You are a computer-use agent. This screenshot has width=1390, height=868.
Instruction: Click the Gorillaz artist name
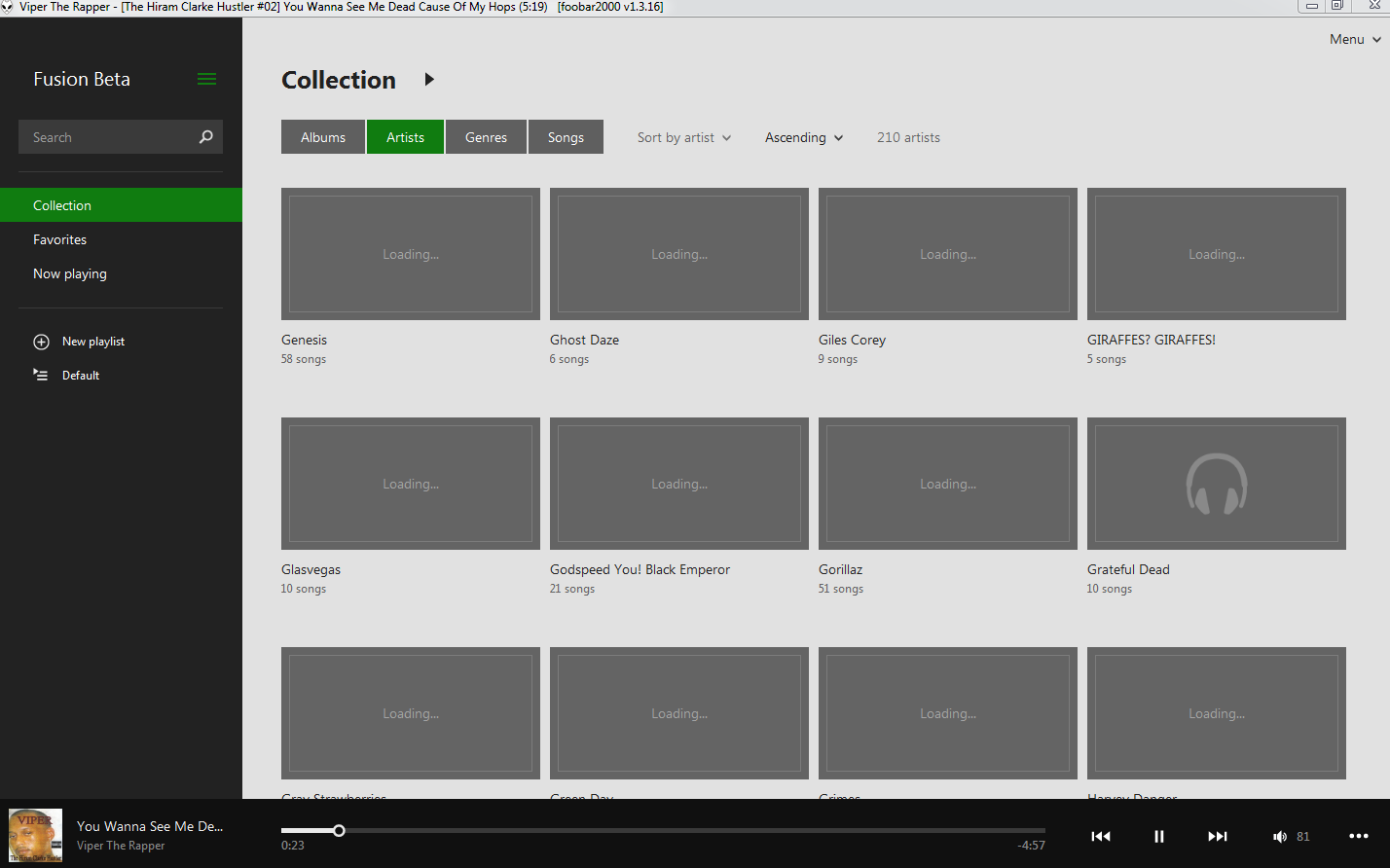point(840,569)
